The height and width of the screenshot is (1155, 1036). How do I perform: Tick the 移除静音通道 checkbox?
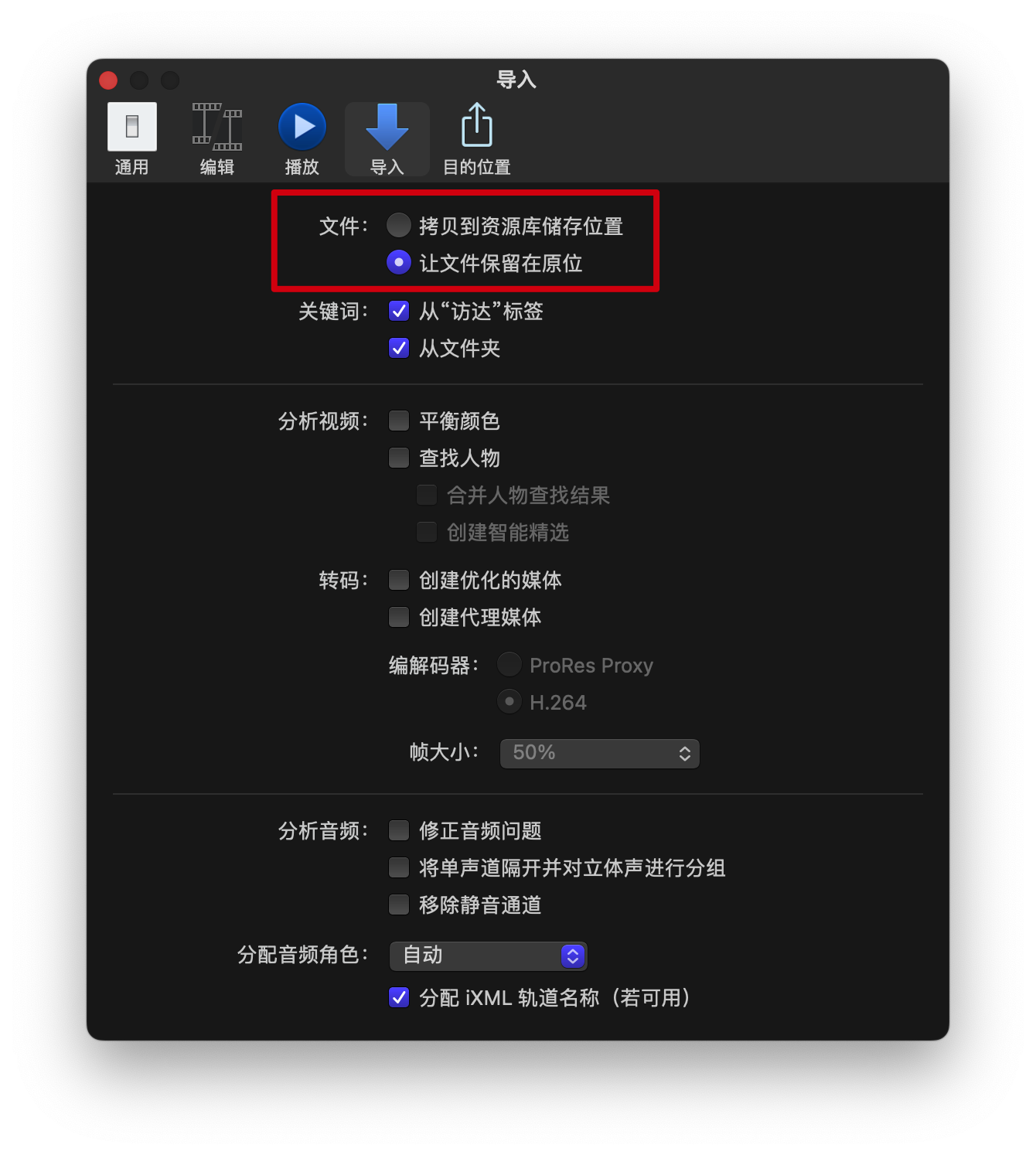pyautogui.click(x=399, y=905)
